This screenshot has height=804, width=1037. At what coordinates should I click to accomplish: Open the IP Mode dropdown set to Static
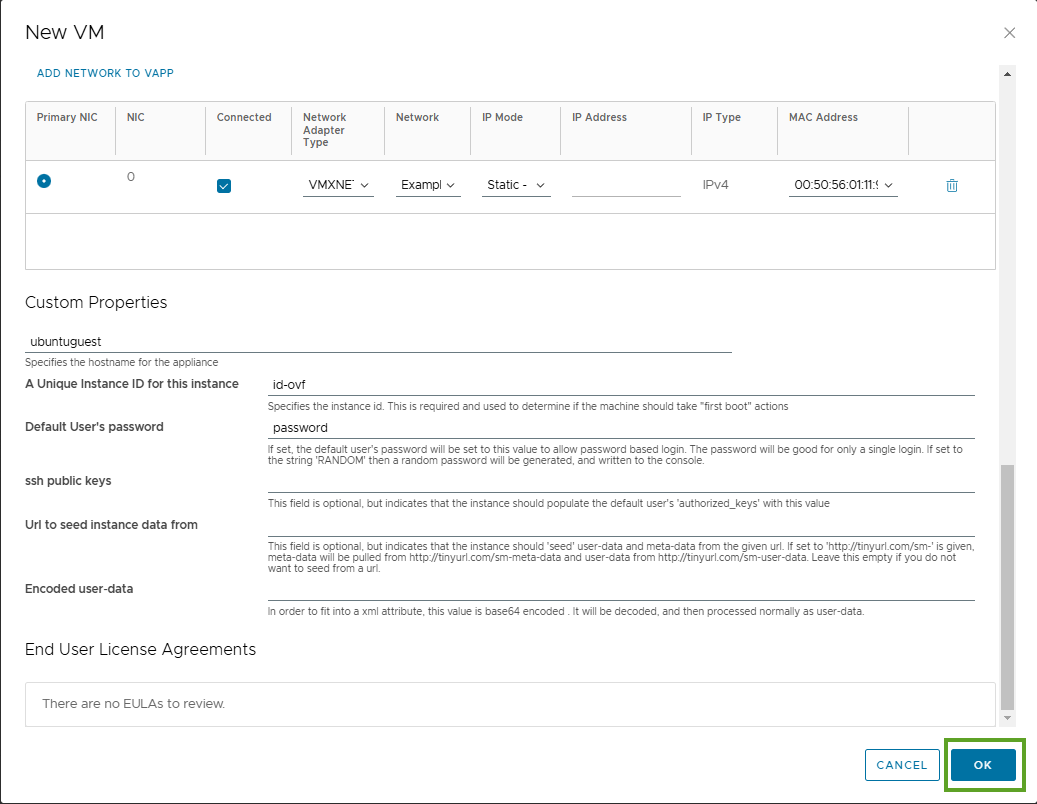[x=515, y=185]
